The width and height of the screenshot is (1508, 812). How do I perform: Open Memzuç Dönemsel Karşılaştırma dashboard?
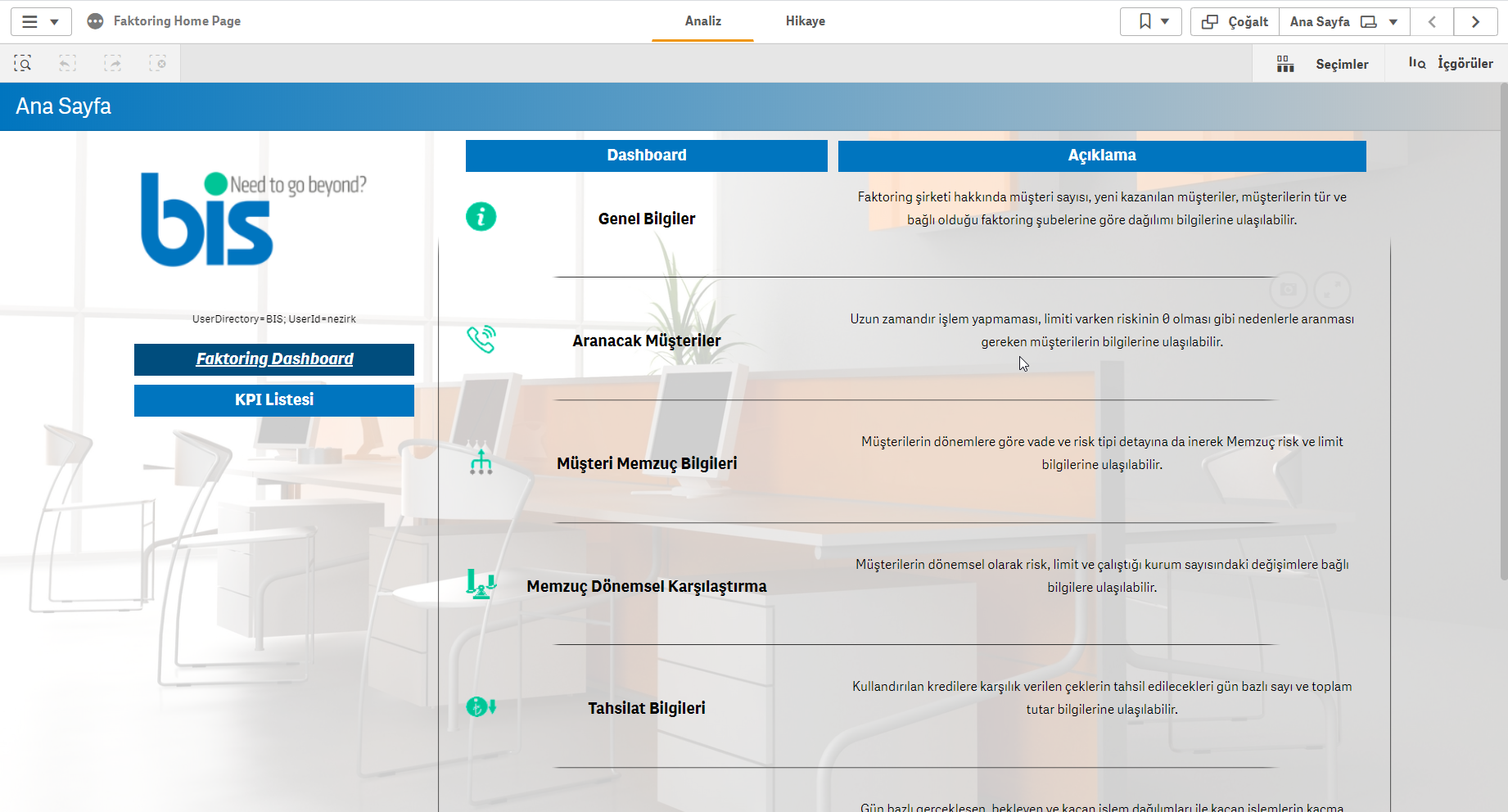[647, 586]
